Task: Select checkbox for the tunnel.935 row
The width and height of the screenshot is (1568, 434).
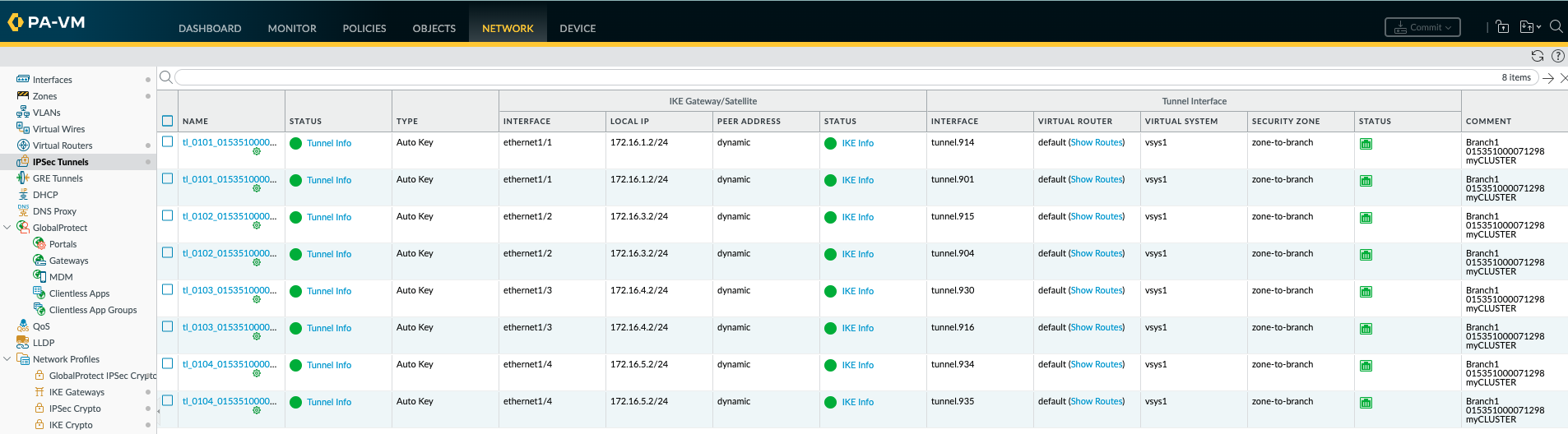Action: pyautogui.click(x=168, y=400)
